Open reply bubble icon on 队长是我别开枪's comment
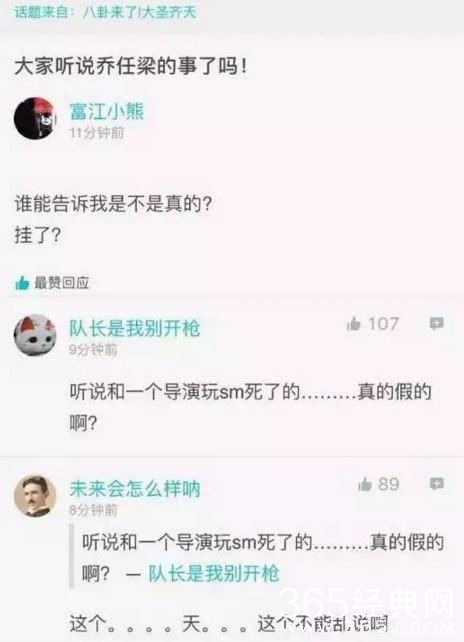The height and width of the screenshot is (642, 464). coord(437,324)
